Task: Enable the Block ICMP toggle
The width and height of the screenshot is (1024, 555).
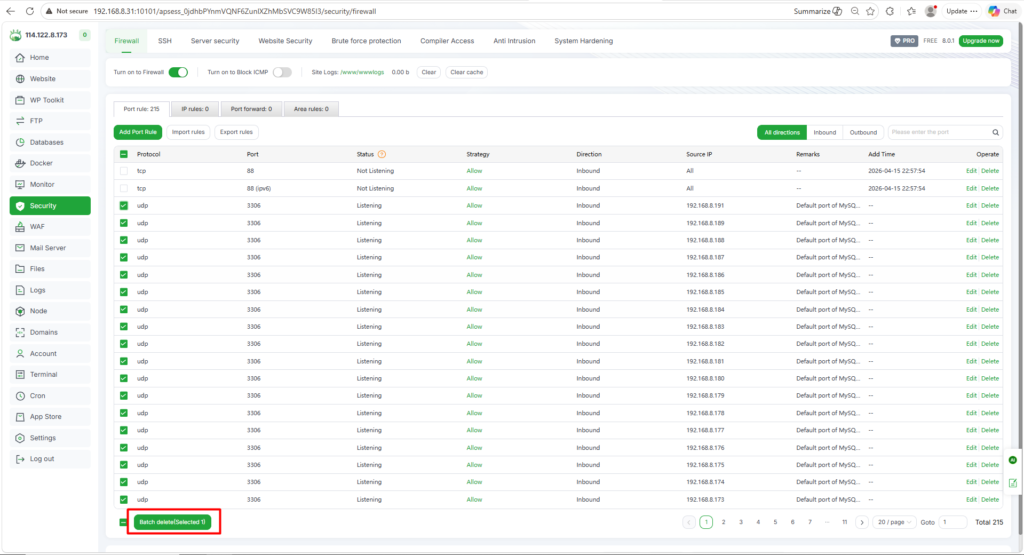Action: coord(282,72)
